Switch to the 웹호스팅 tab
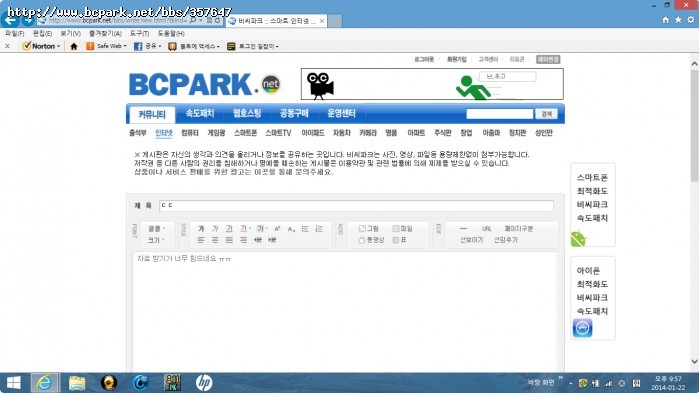The height and width of the screenshot is (393, 700). [247, 113]
